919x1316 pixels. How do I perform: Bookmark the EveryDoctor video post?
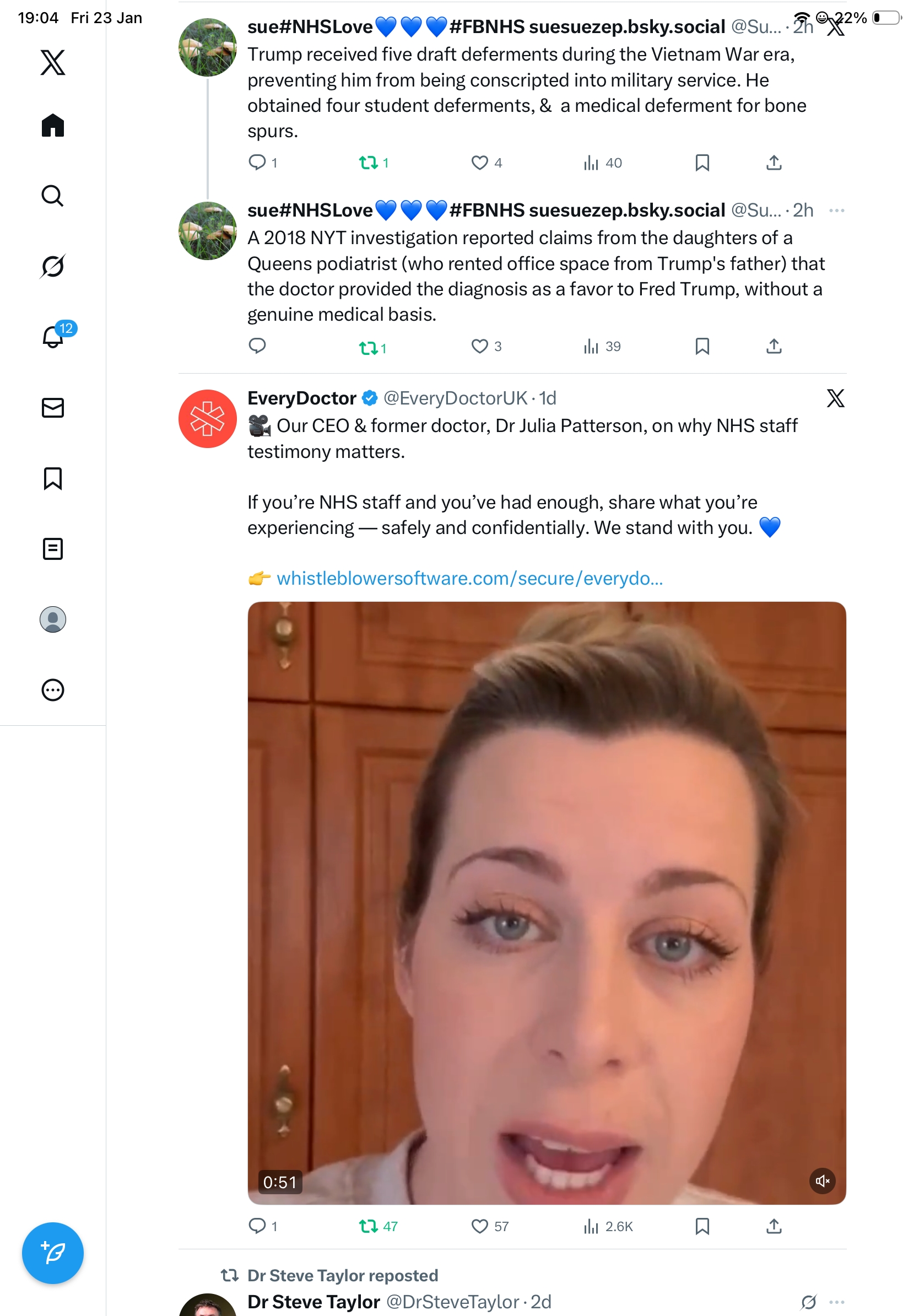point(702,1226)
